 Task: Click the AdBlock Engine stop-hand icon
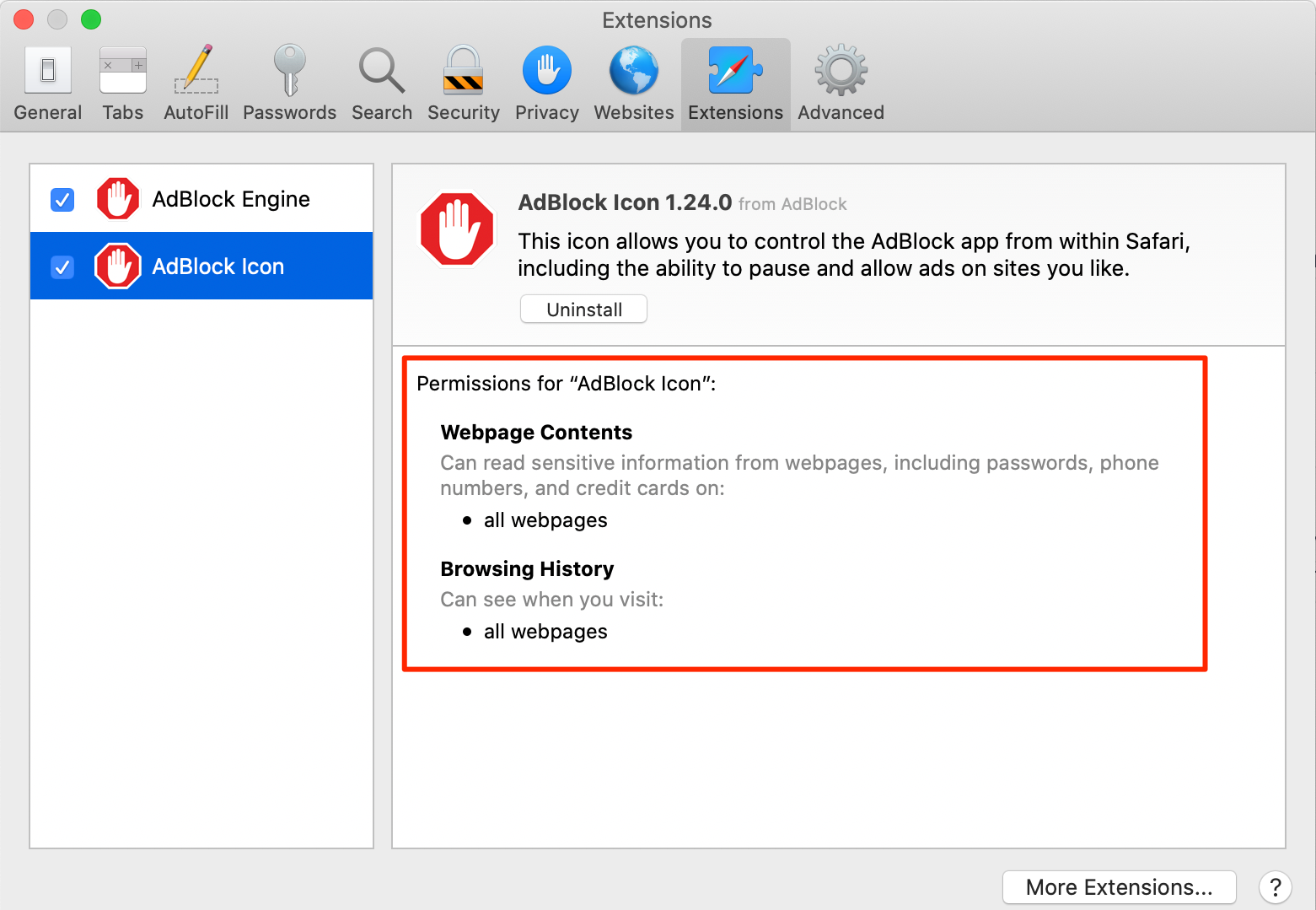[x=118, y=199]
